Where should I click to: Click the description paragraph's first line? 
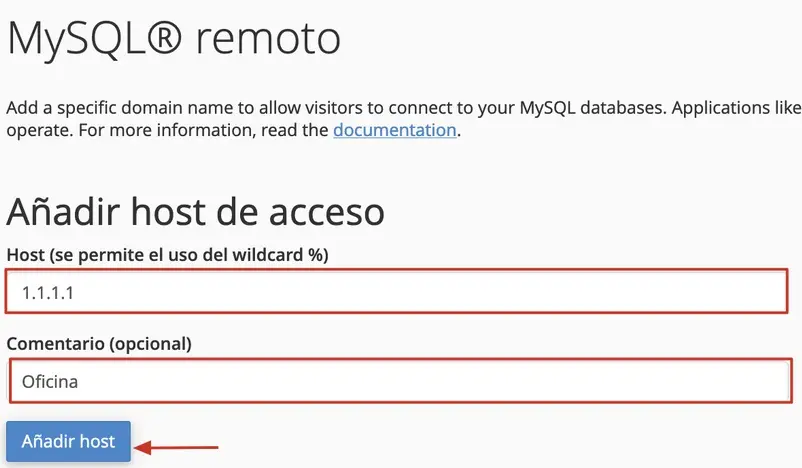(x=404, y=108)
